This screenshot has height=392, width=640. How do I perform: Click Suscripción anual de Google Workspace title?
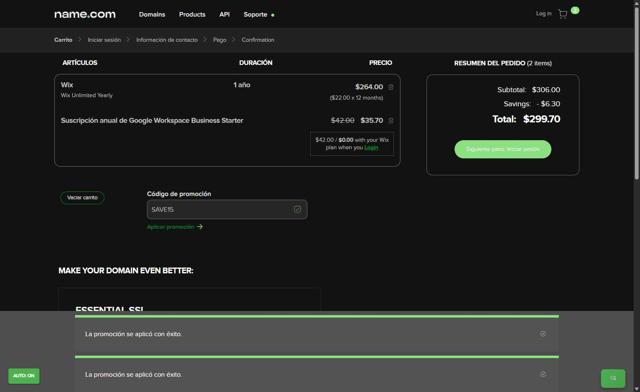point(152,120)
